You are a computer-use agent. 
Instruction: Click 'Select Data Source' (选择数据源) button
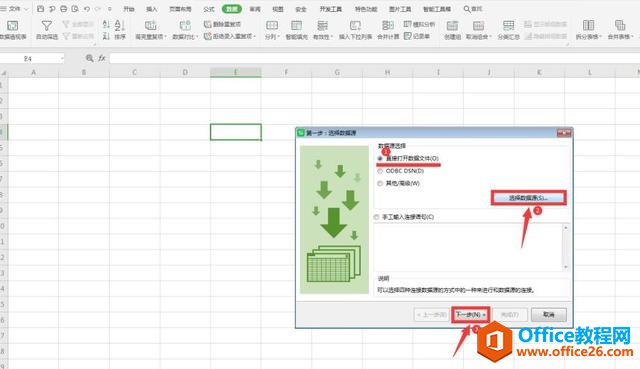click(529, 198)
